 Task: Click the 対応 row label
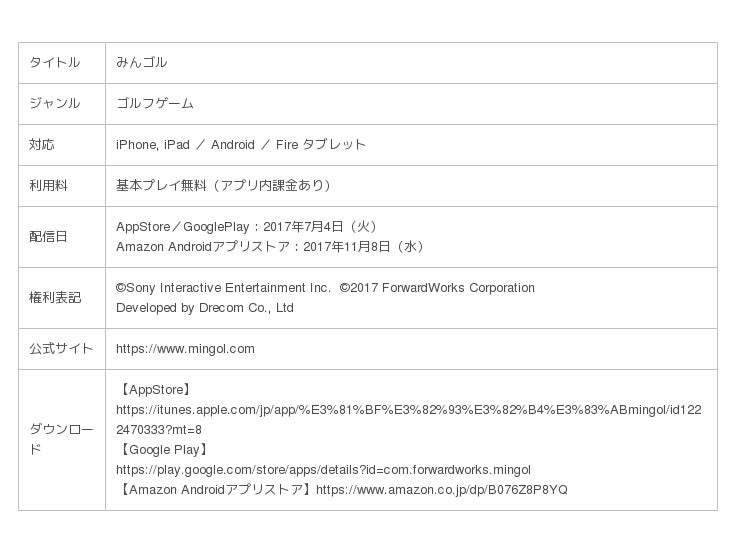click(x=42, y=145)
